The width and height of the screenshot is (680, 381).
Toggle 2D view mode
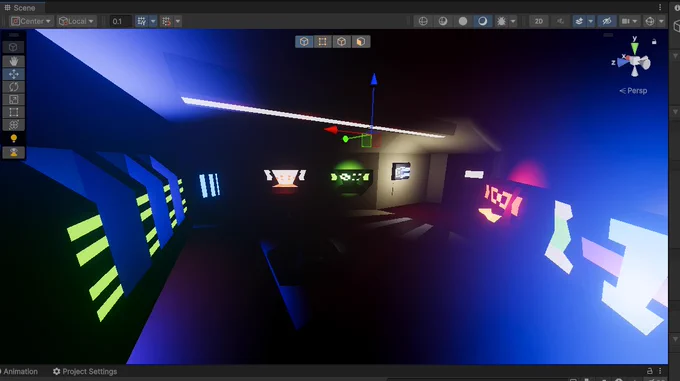coord(539,21)
